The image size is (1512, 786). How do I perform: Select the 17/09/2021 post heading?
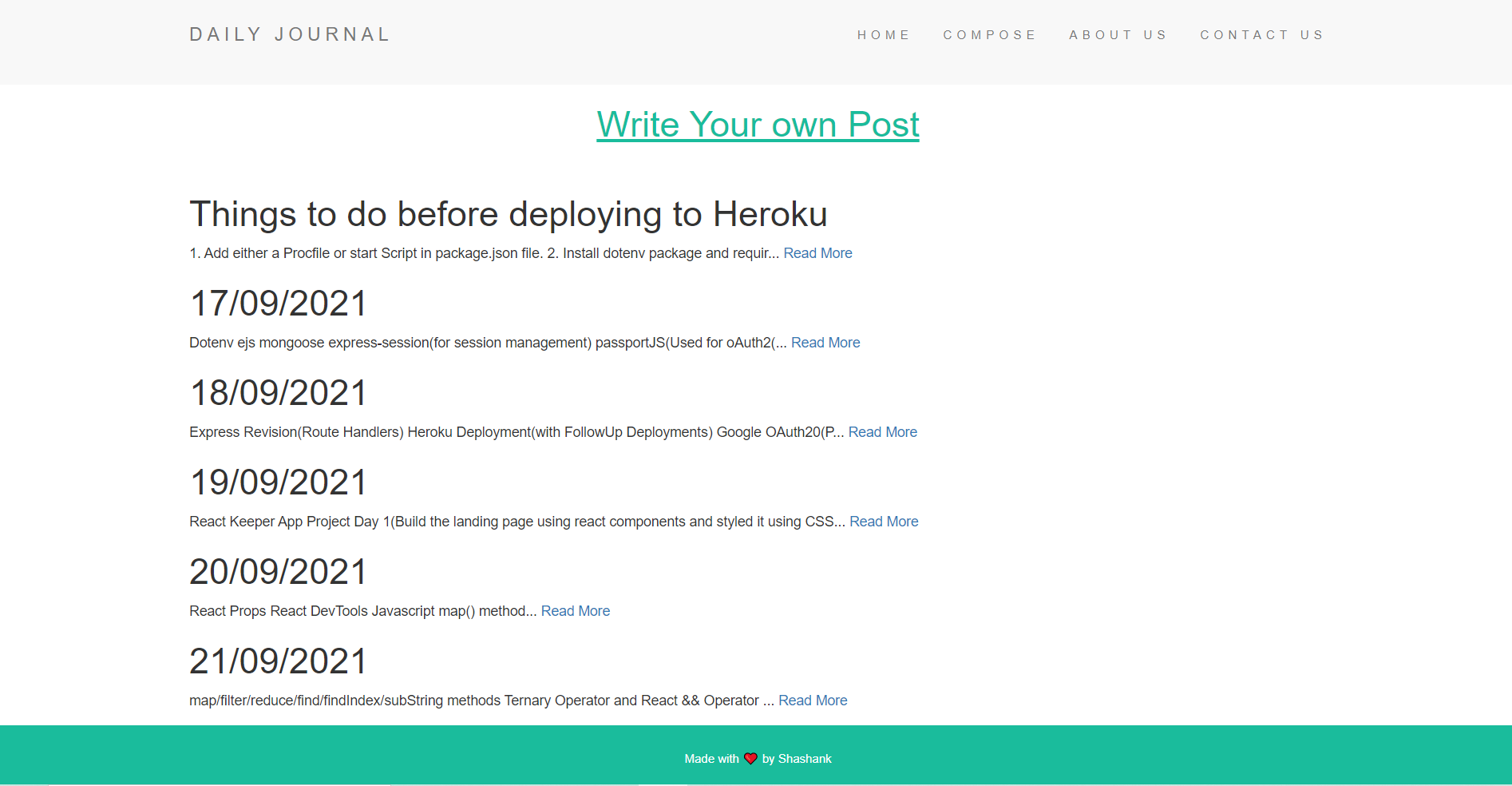click(x=278, y=304)
